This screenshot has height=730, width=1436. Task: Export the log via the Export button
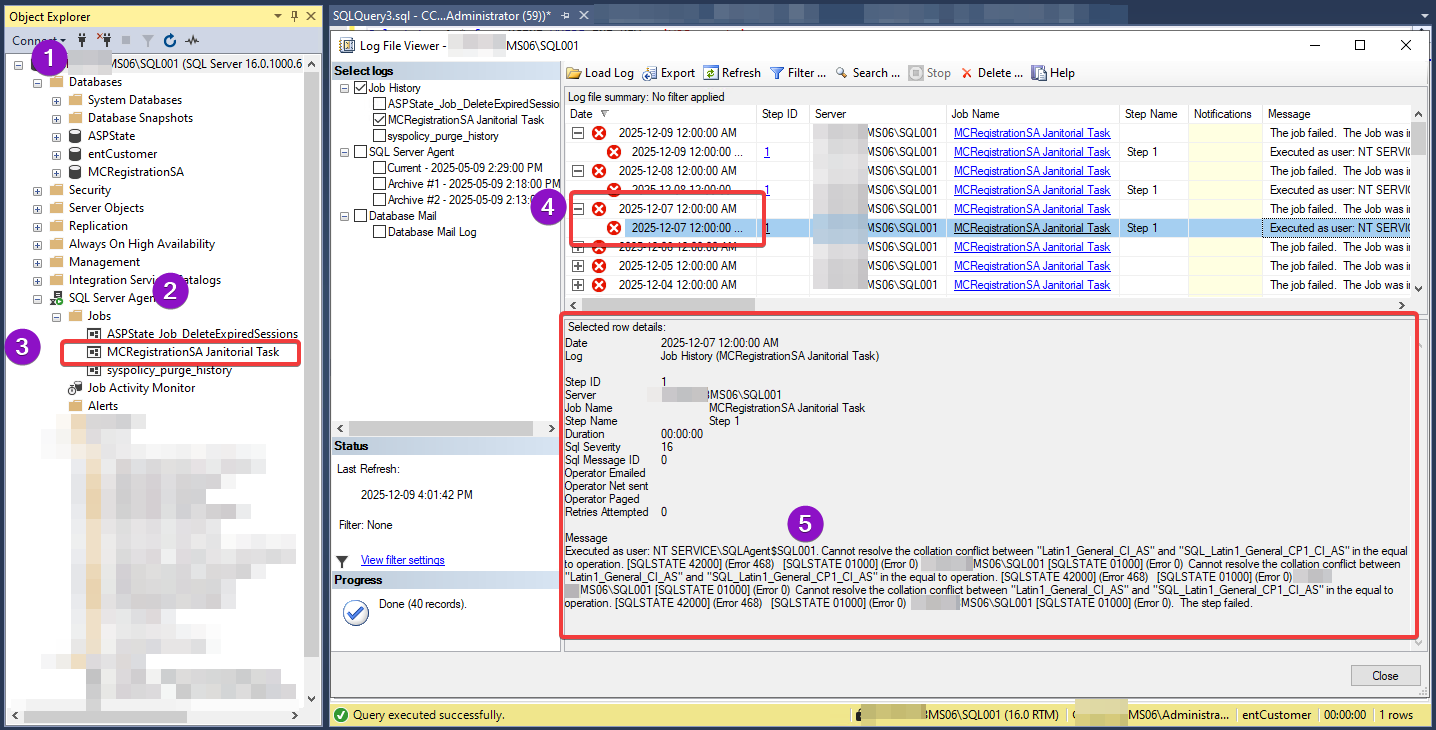tap(669, 73)
